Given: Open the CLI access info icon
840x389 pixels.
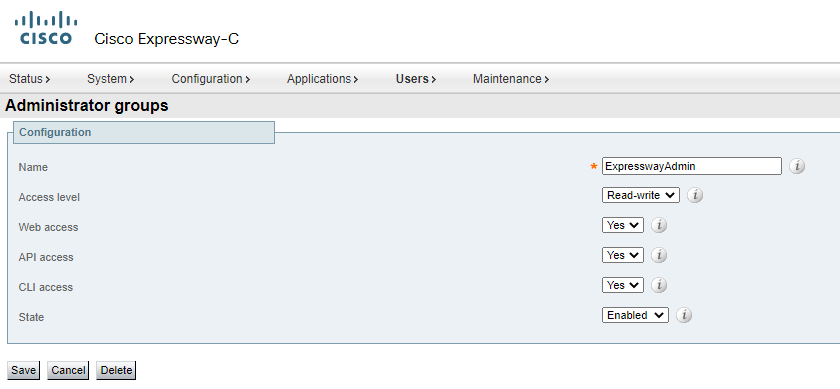Looking at the screenshot, I should (x=659, y=286).
